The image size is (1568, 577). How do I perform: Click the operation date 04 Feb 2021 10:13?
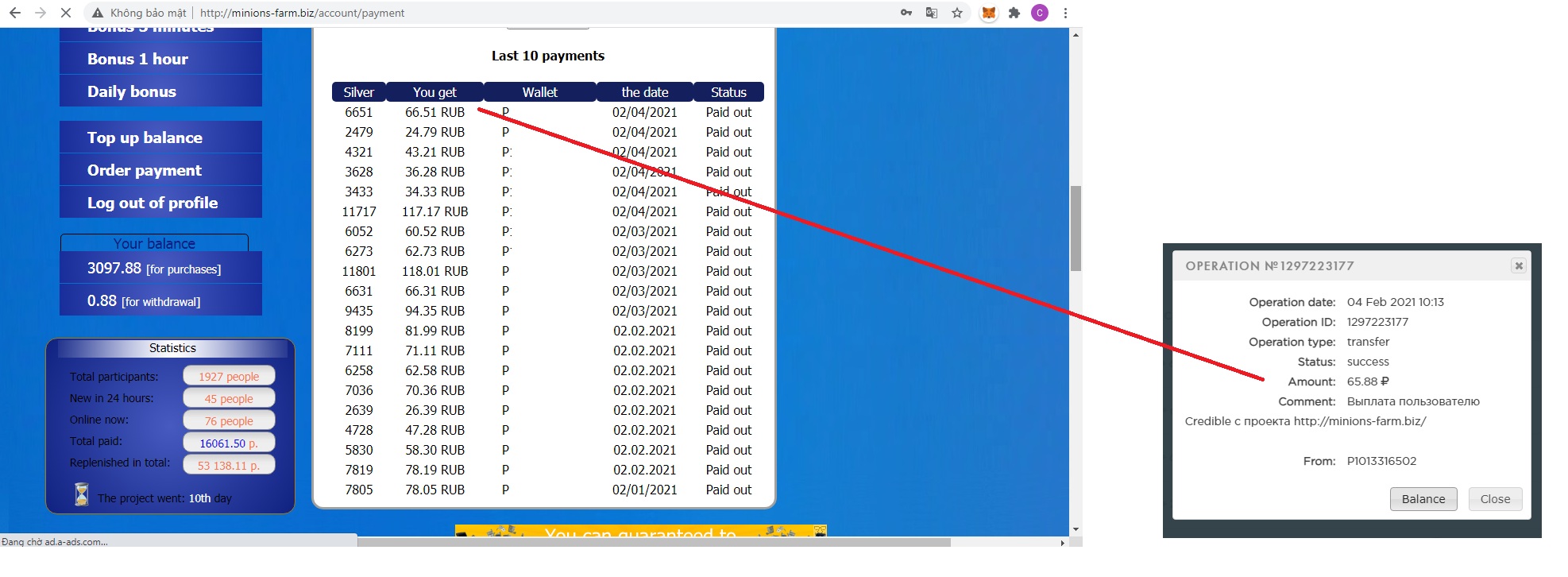point(1396,302)
